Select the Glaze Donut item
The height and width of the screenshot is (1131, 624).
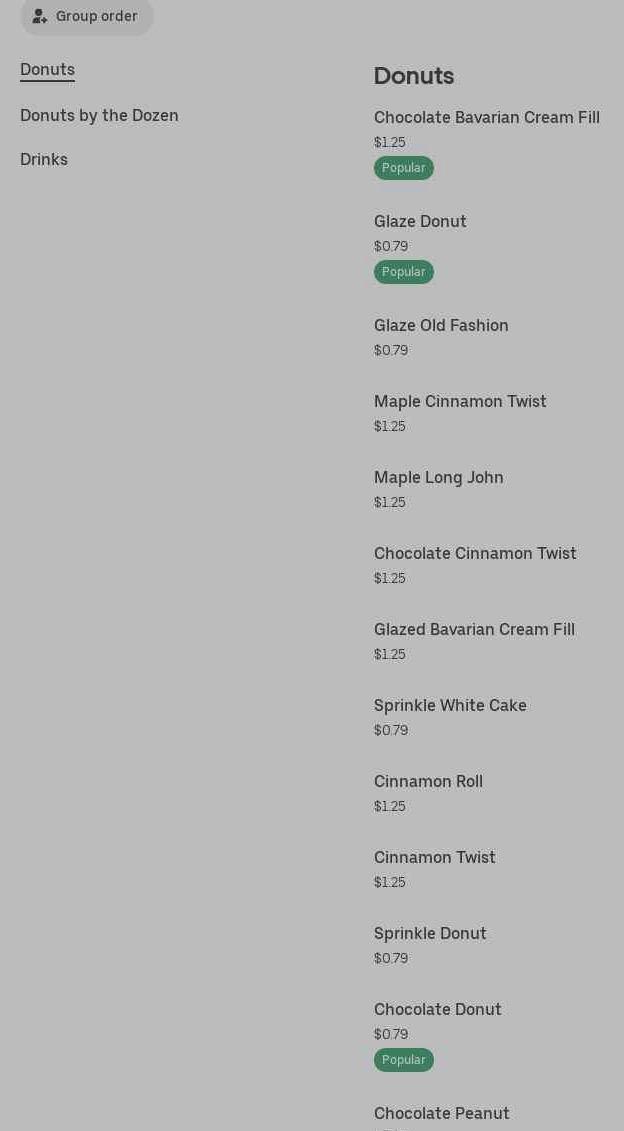pos(420,221)
